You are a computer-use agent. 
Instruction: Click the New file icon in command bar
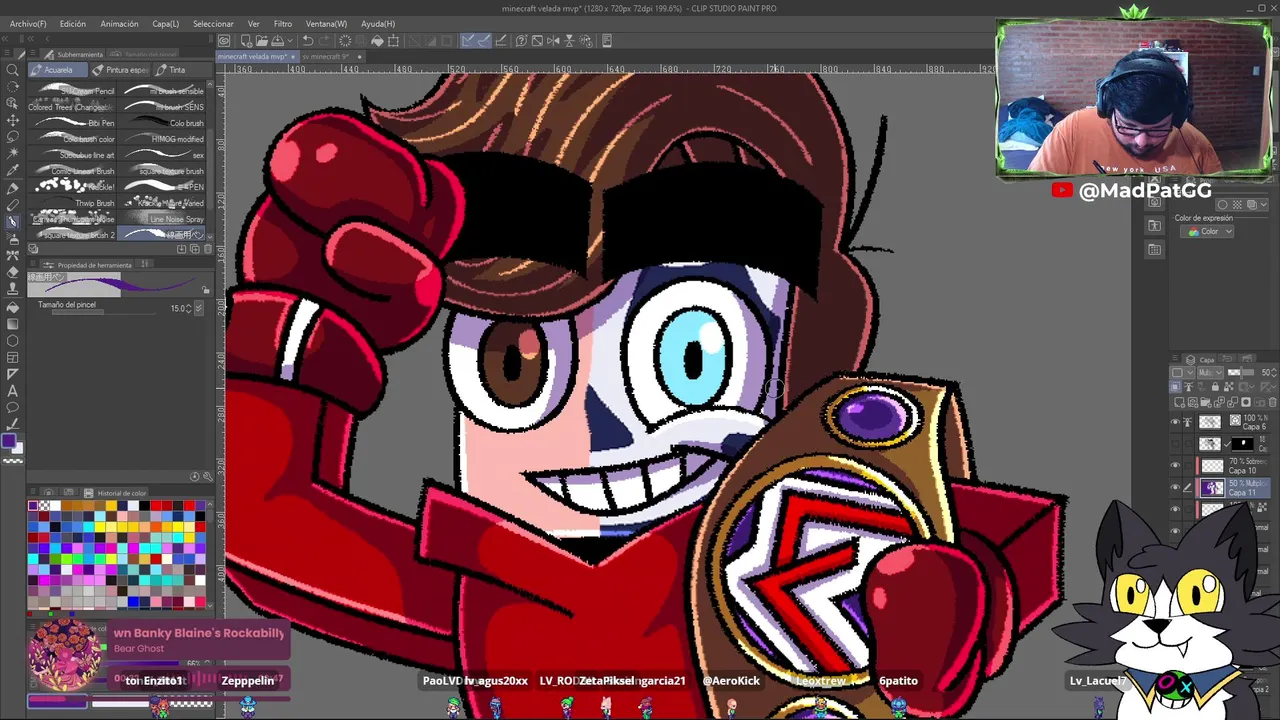pos(246,41)
